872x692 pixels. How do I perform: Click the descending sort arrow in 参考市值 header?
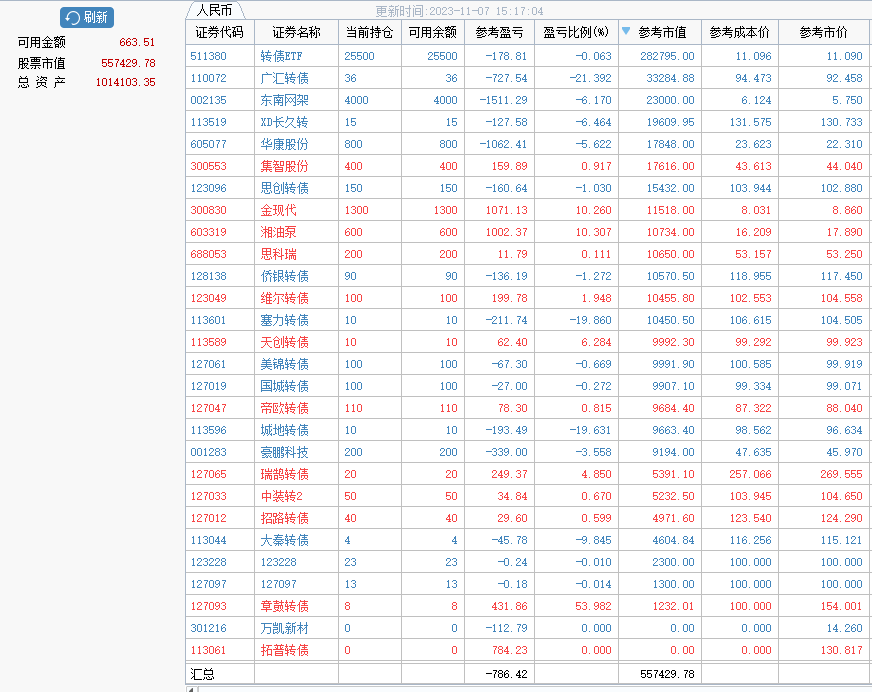coord(626,32)
